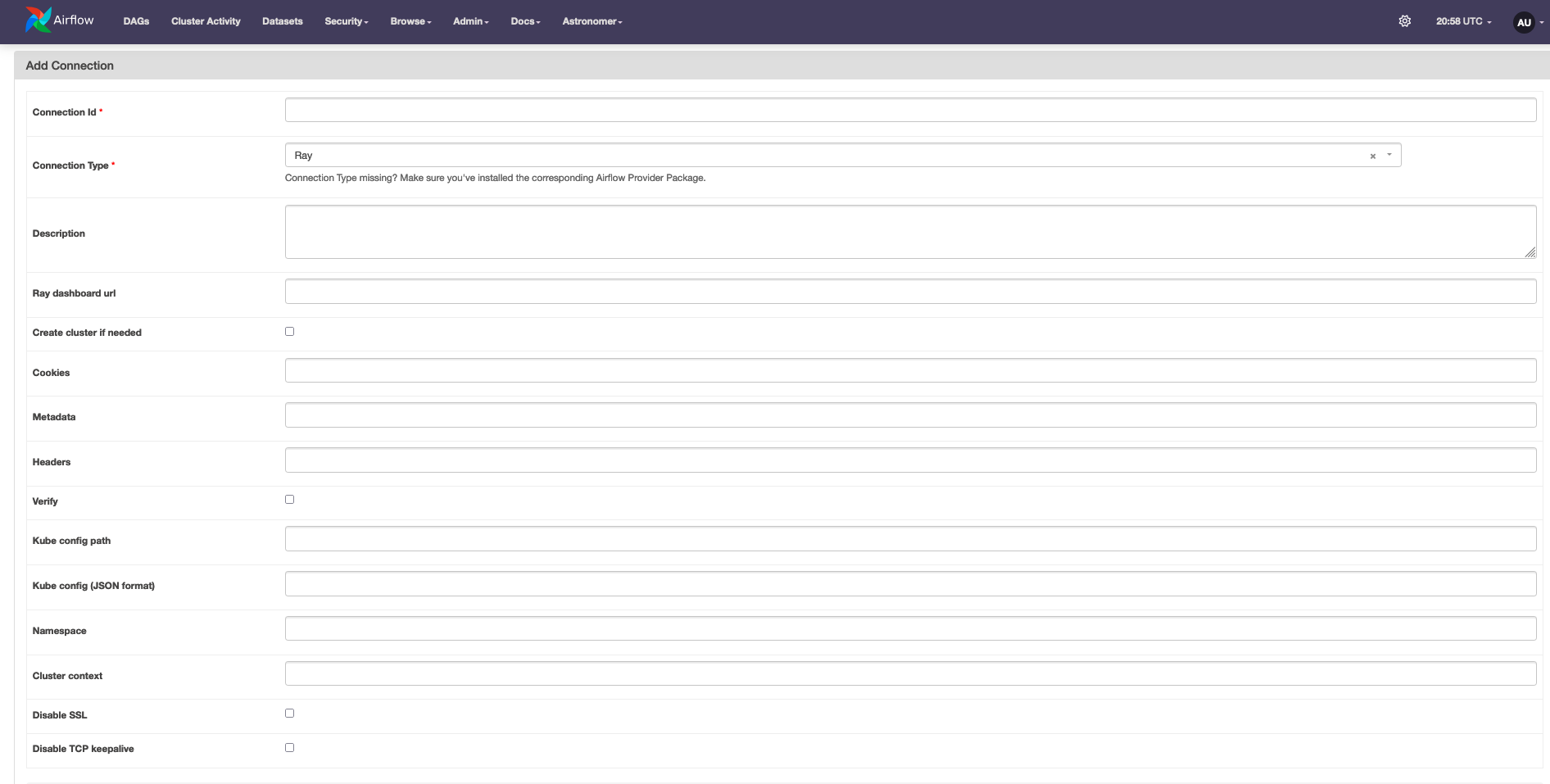Click into the Namespace field

point(910,629)
